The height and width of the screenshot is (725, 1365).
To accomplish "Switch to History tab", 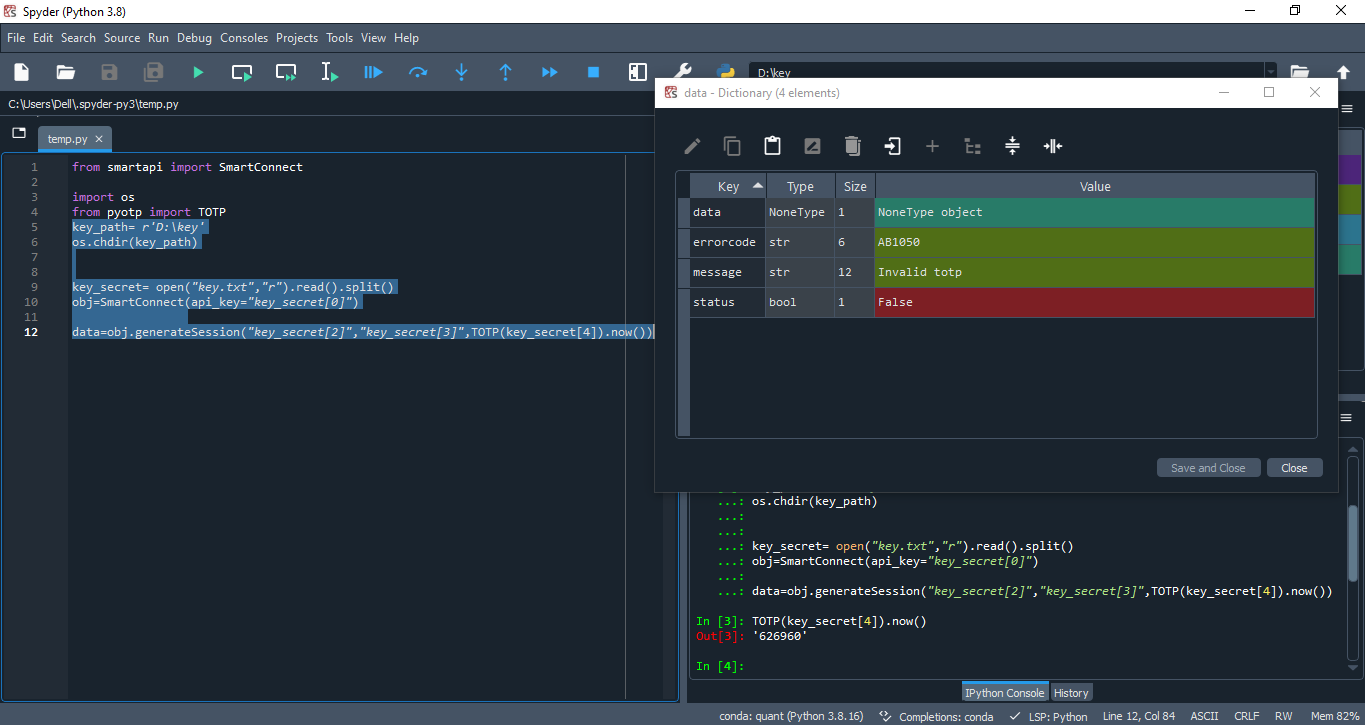I will click(1071, 692).
